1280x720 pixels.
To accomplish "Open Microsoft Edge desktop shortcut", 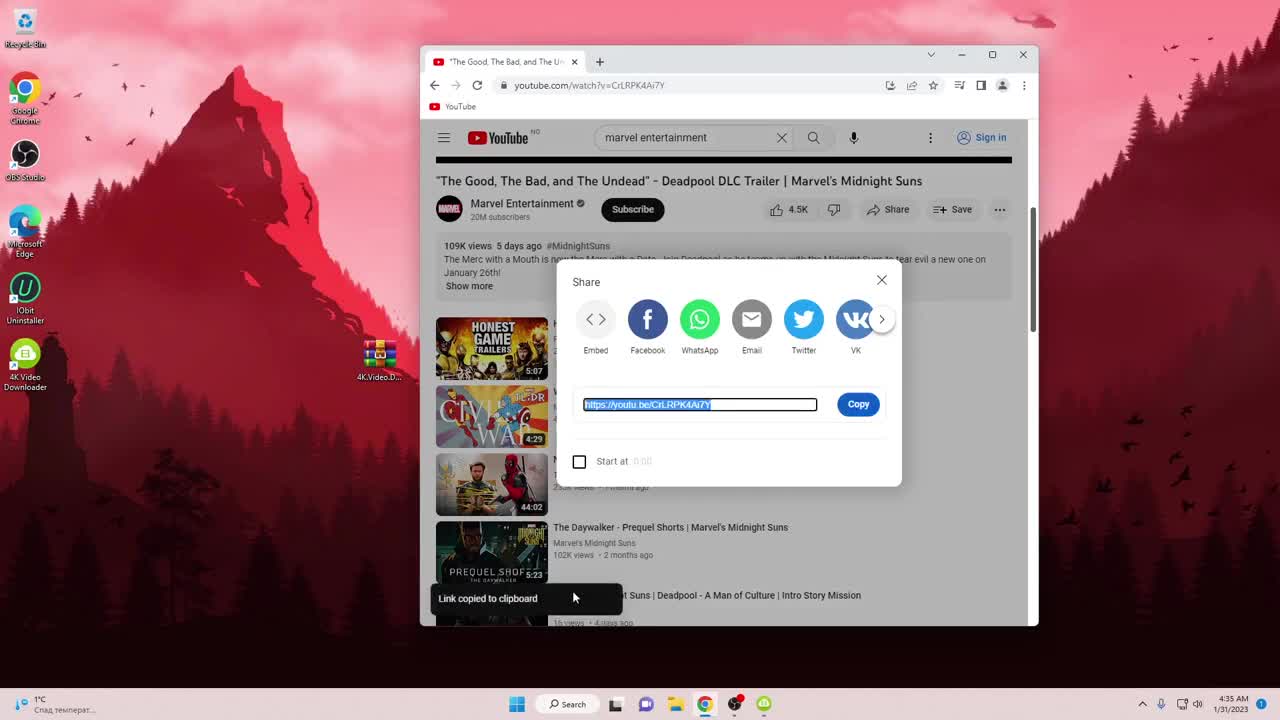I will [25, 232].
